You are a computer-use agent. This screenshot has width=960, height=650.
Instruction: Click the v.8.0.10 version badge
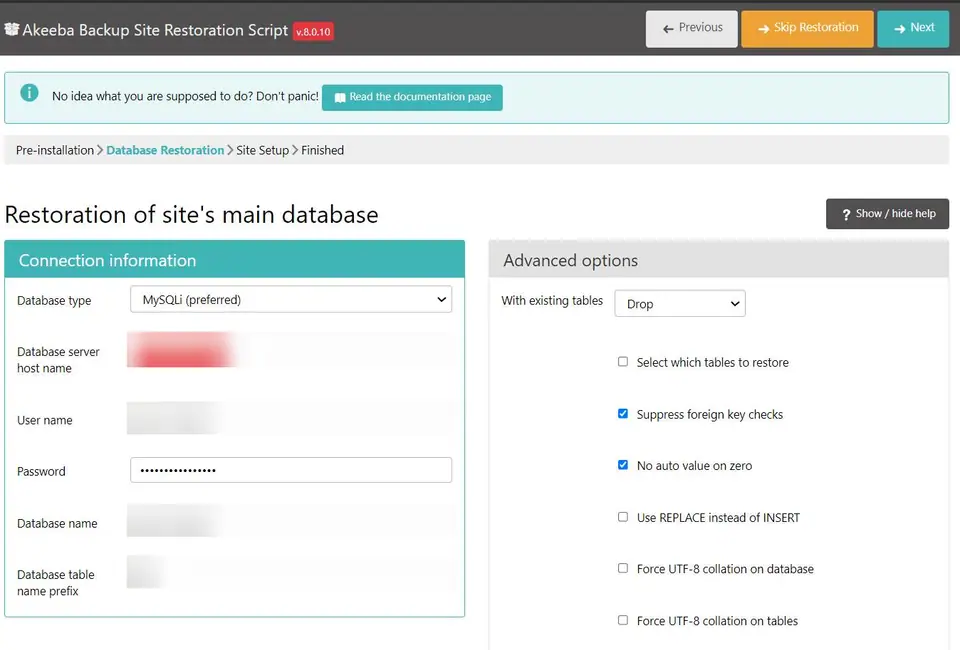(313, 31)
